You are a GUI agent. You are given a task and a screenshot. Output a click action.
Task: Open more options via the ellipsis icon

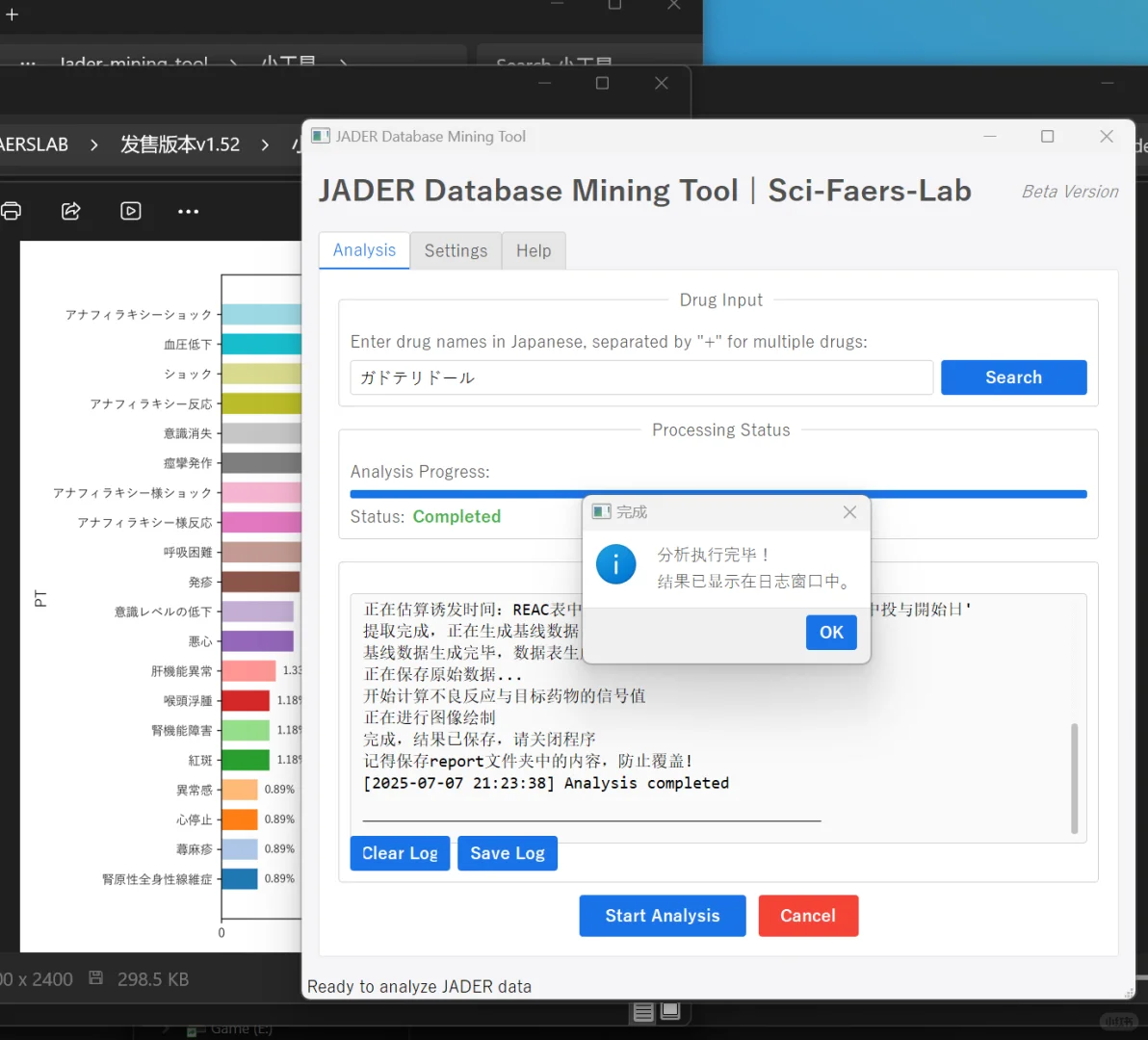(188, 211)
